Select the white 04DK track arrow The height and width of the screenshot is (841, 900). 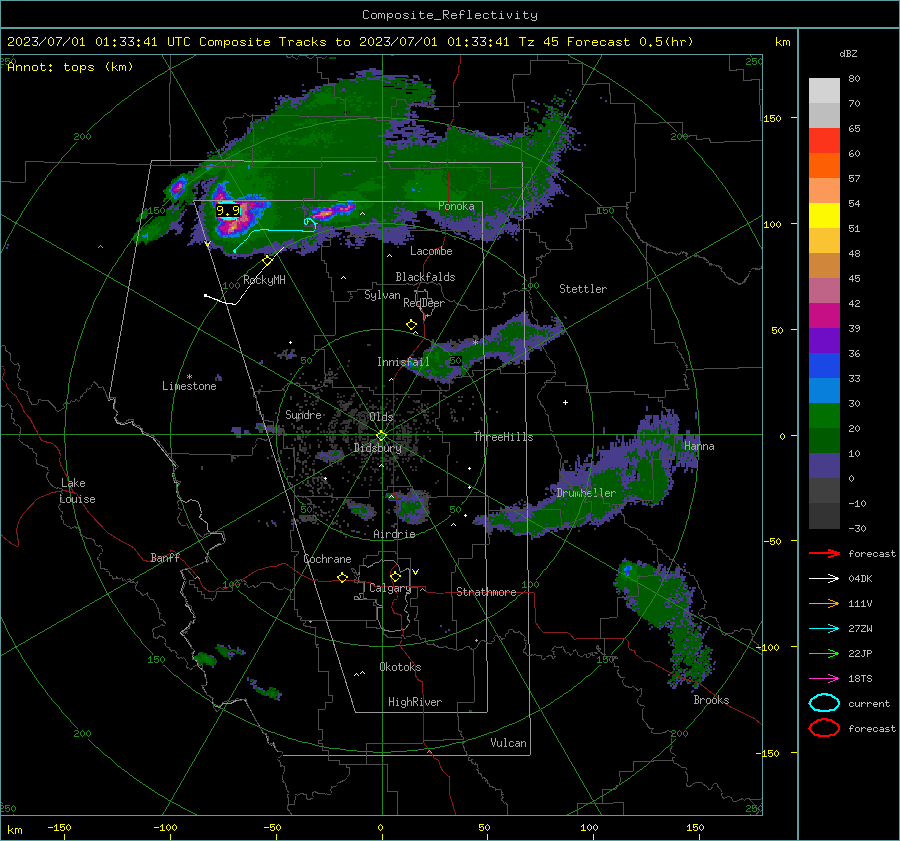[x=824, y=579]
